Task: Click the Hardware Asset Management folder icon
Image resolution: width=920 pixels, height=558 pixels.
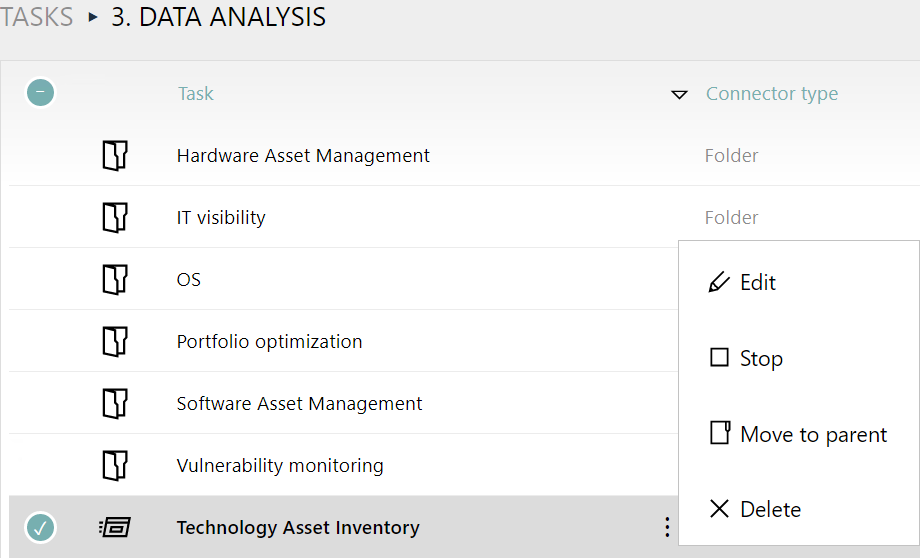Action: (x=116, y=156)
